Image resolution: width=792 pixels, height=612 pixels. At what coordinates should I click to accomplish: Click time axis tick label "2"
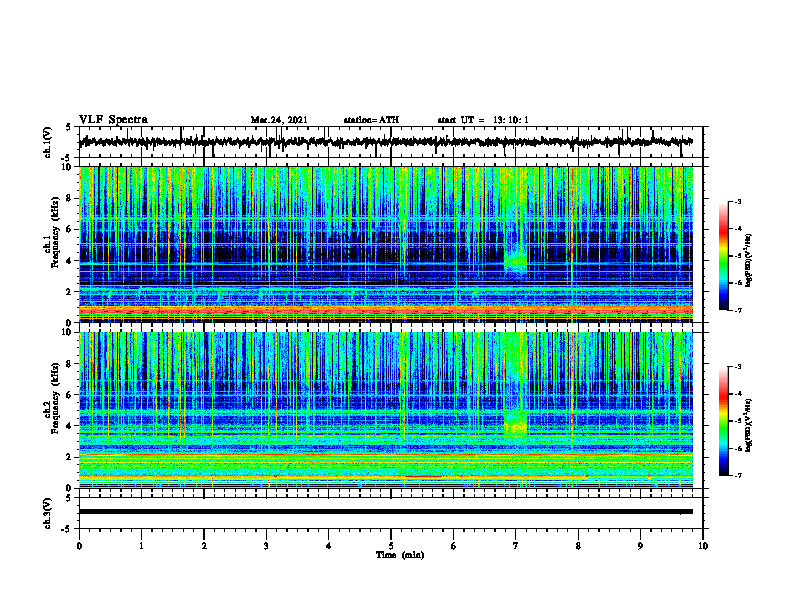point(204,546)
